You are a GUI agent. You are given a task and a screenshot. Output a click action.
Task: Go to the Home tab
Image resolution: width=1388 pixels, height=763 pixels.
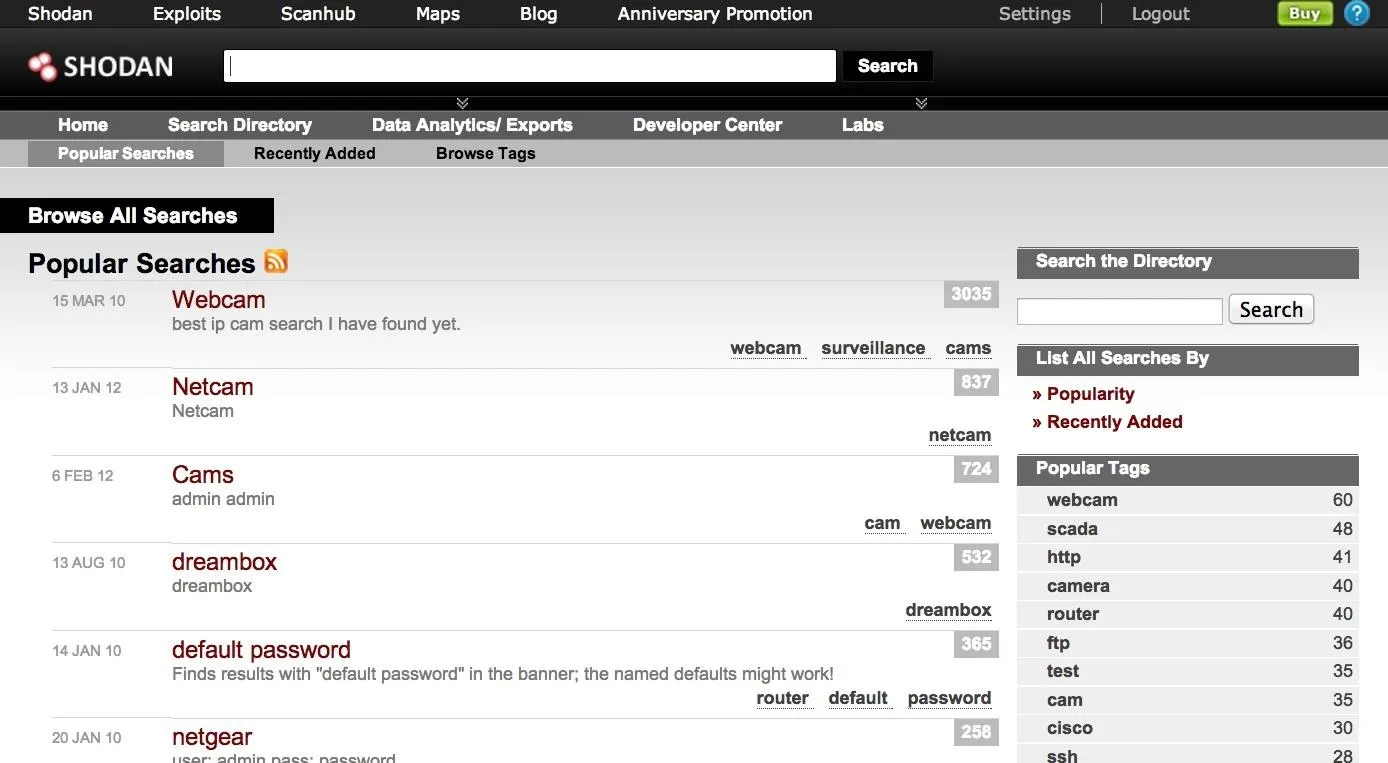pos(83,125)
